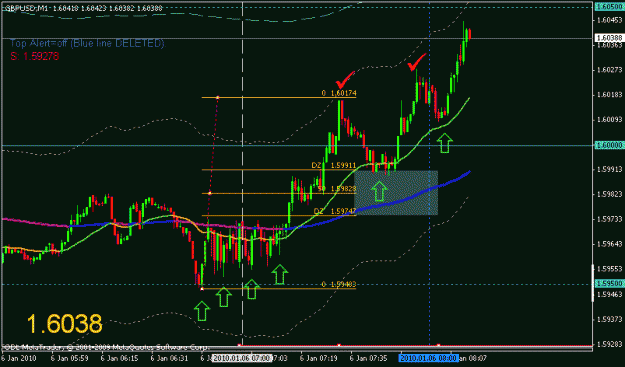This screenshot has width=625, height=367.
Task: Click the '6 Jan 07:35' time axis label
Action: (369, 358)
